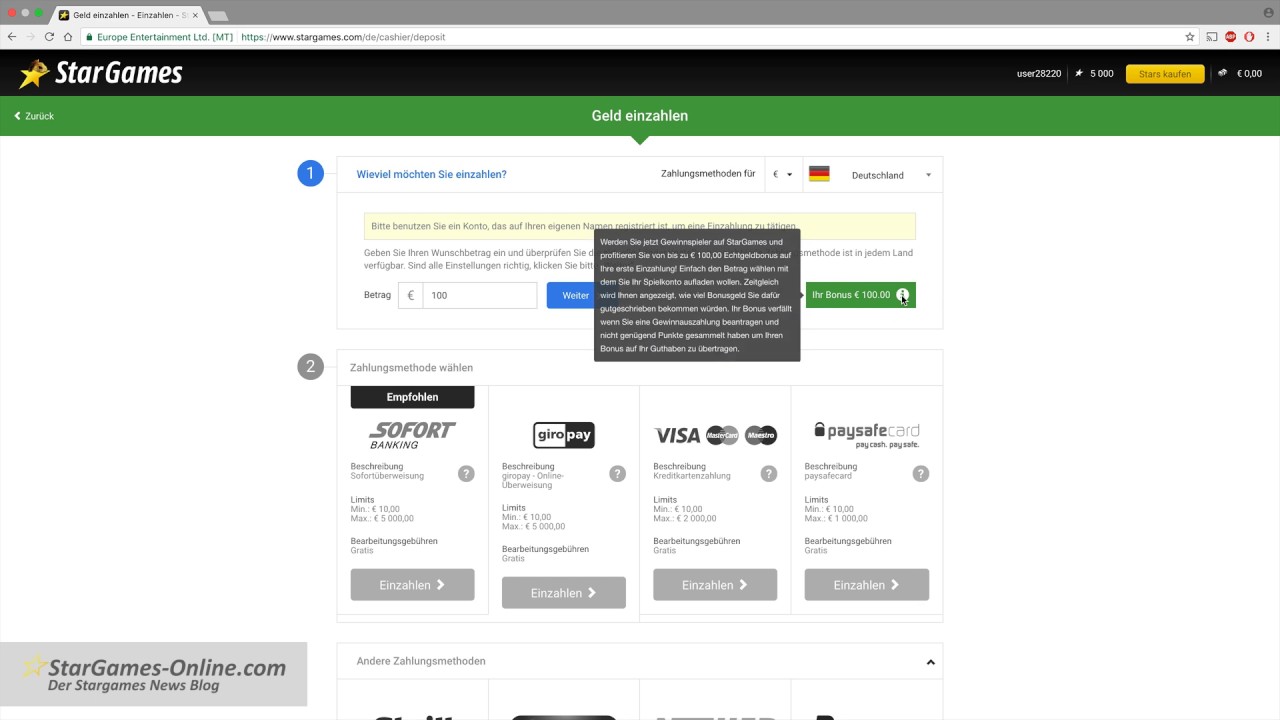The height and width of the screenshot is (720, 1280).
Task: Click Zurück to go back
Action: coord(34,116)
